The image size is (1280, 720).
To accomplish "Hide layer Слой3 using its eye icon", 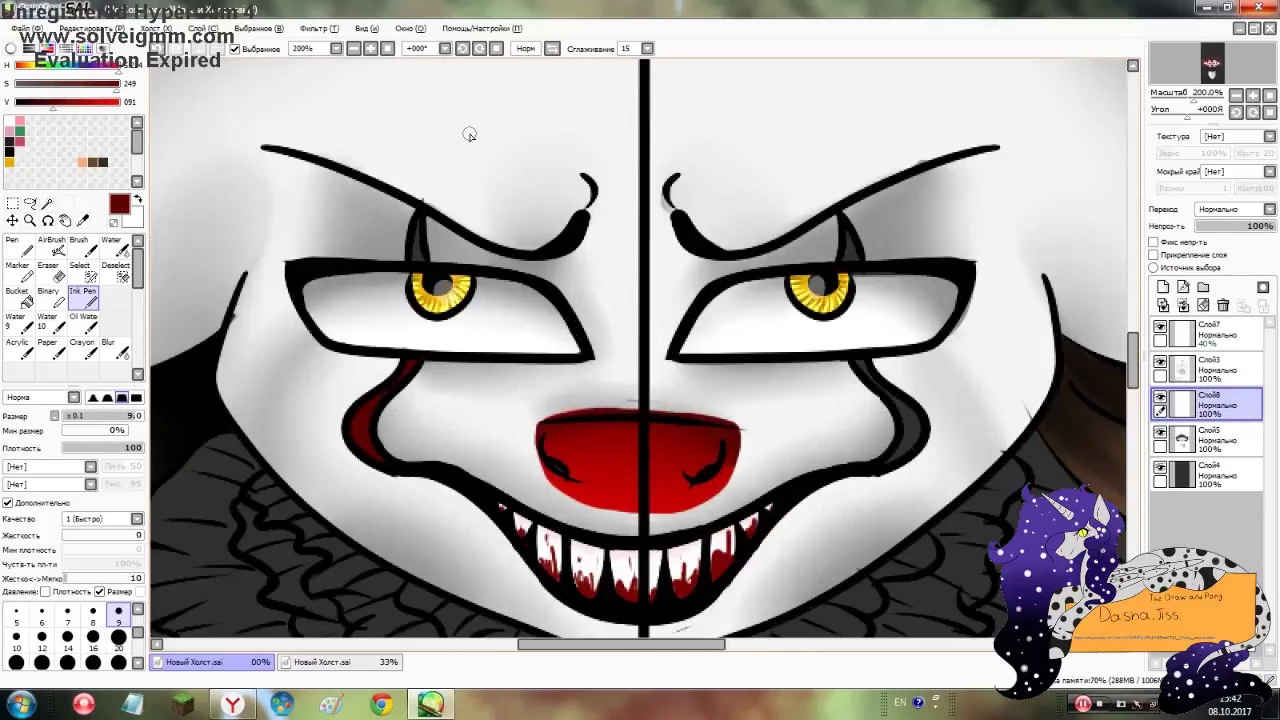I will click(1160, 363).
